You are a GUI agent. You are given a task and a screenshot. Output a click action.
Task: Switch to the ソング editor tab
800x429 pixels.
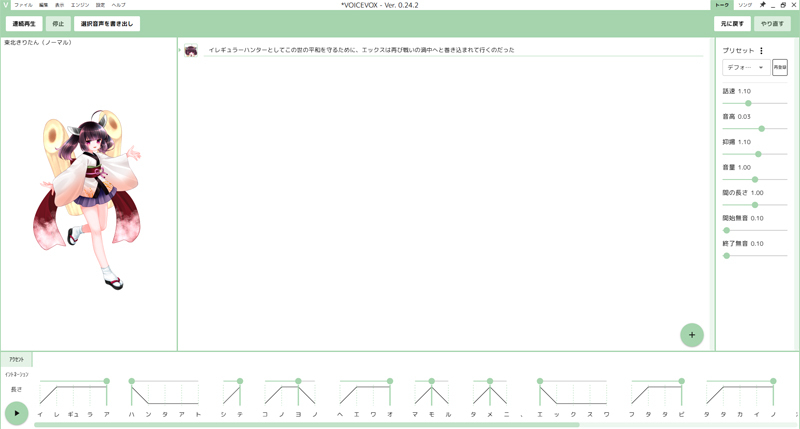[x=745, y=5]
